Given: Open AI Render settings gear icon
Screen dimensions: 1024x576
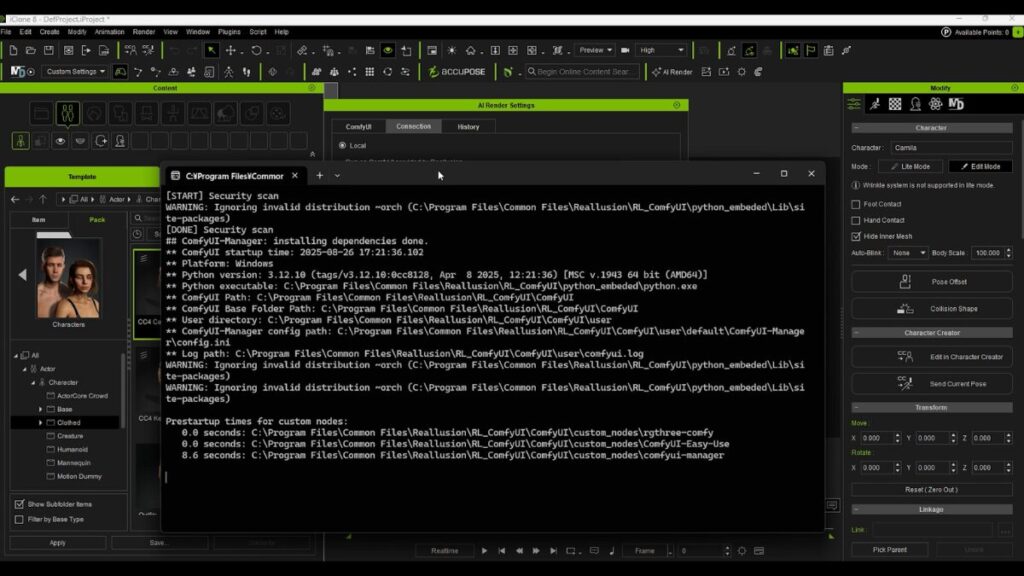Looking at the screenshot, I should 741,72.
